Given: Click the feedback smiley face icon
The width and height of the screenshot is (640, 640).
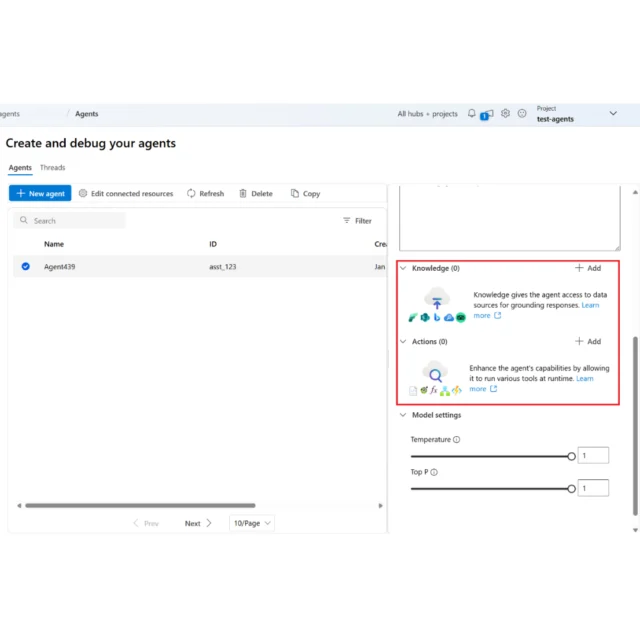Looking at the screenshot, I should 522,114.
